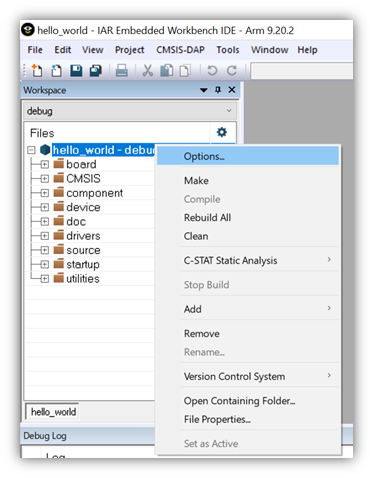Open the CMSIS-DAP menu
This screenshot has height=478, width=373.
coord(180,50)
